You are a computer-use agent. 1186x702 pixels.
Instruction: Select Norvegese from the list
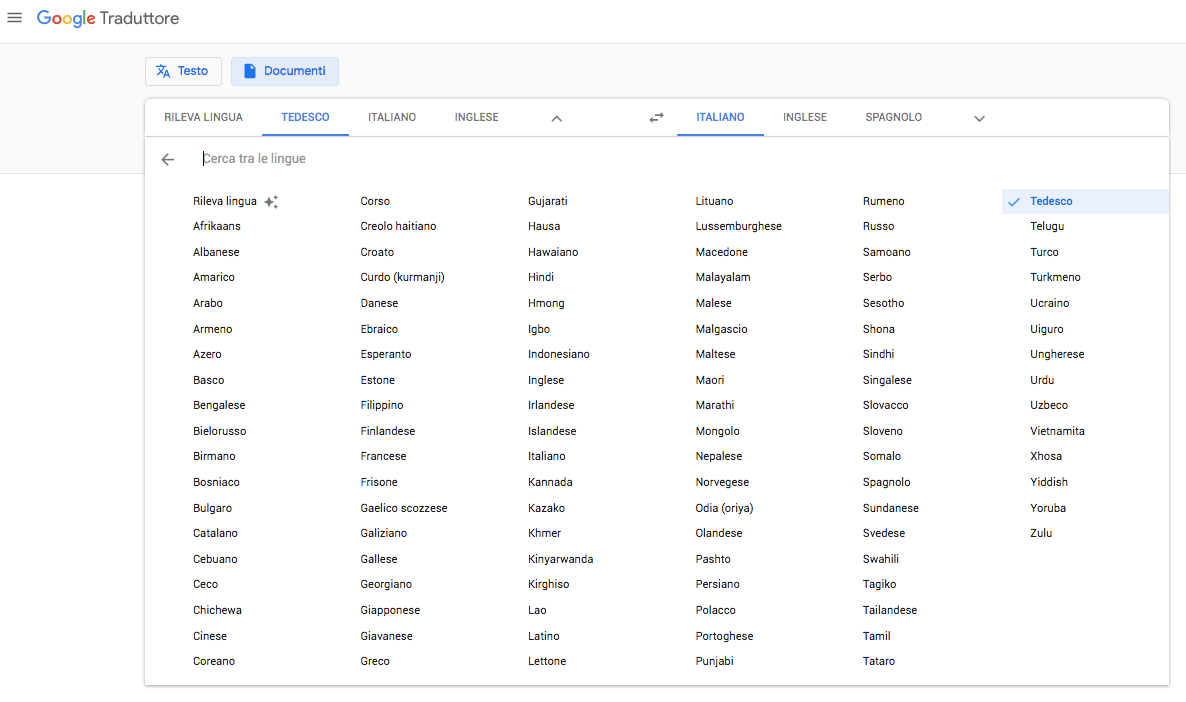tap(722, 482)
